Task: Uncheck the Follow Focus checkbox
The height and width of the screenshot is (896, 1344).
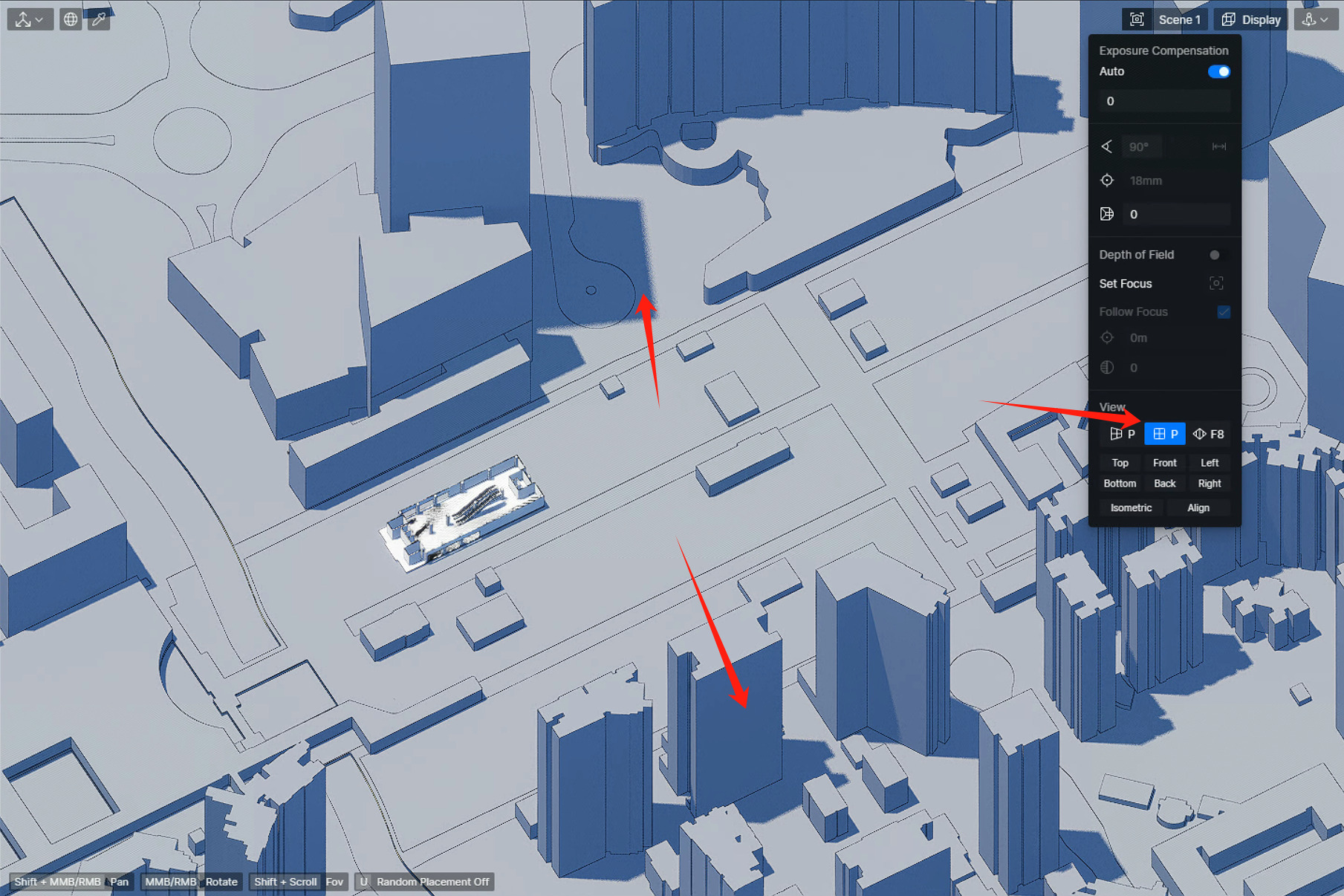Action: pos(1223,312)
